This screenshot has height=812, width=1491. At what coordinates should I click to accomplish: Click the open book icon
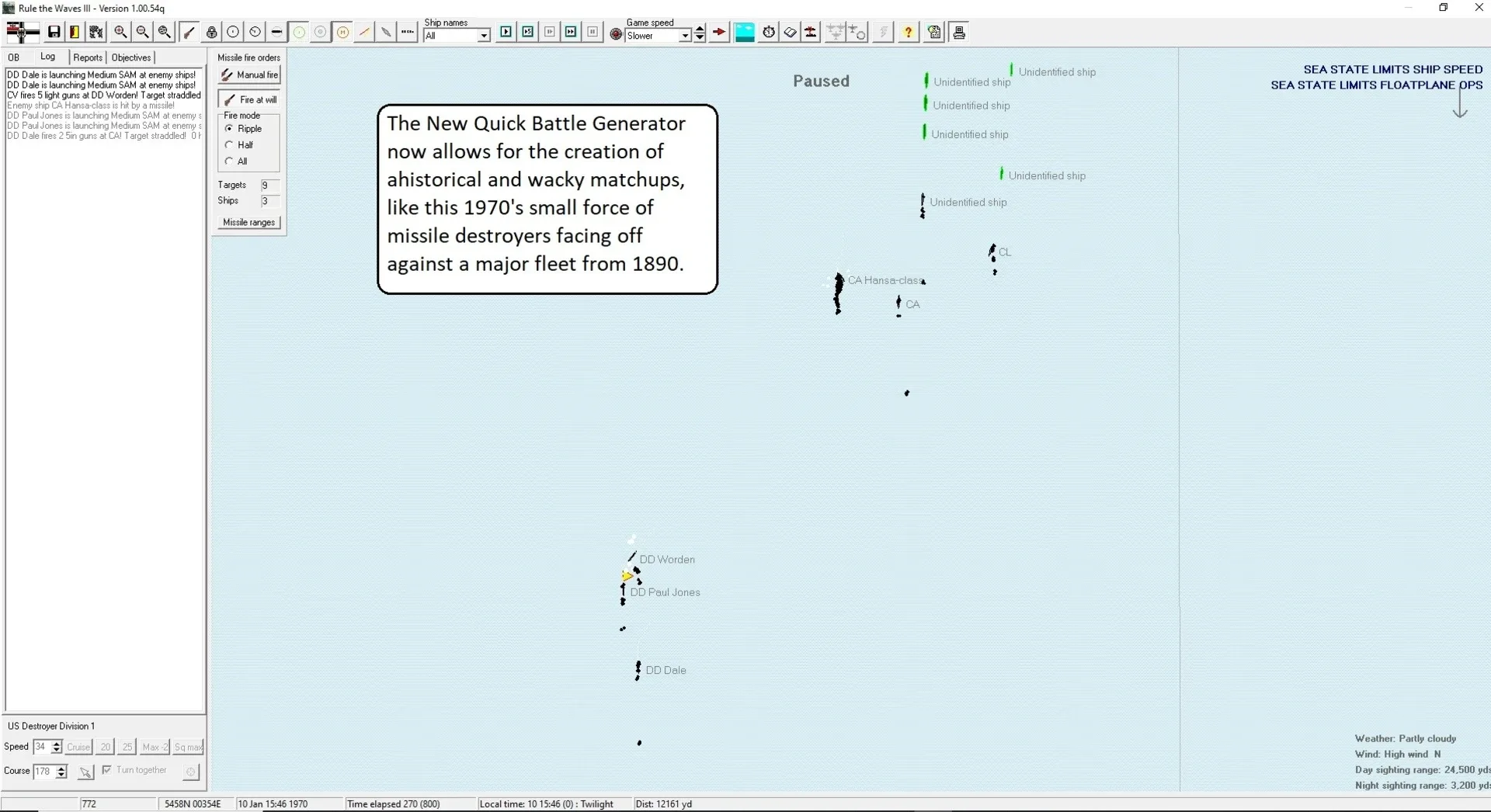[790, 33]
